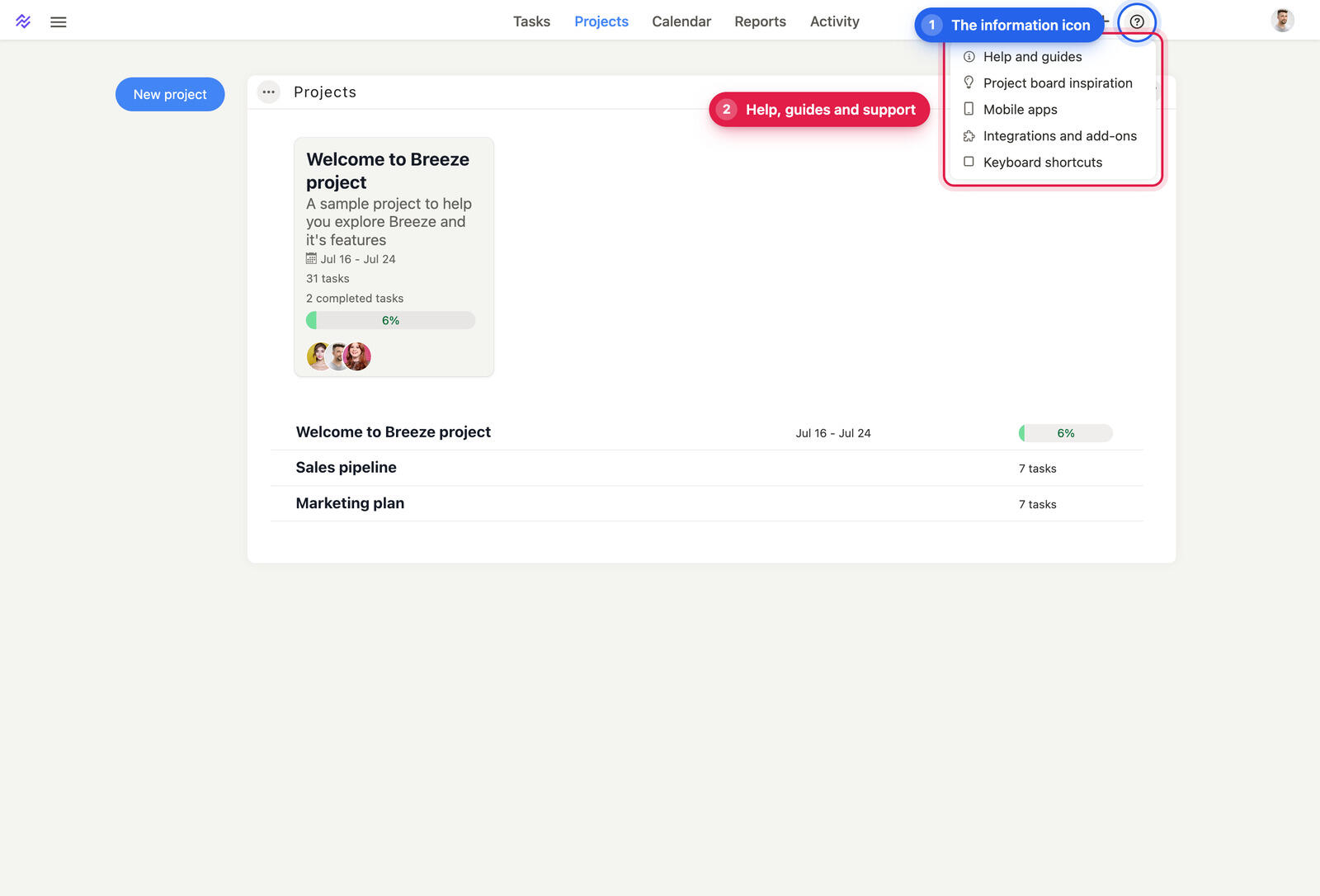Viewport: 1320px width, 896px height.
Task: Open Welcome to Breeze project list row
Action: [x=707, y=432]
